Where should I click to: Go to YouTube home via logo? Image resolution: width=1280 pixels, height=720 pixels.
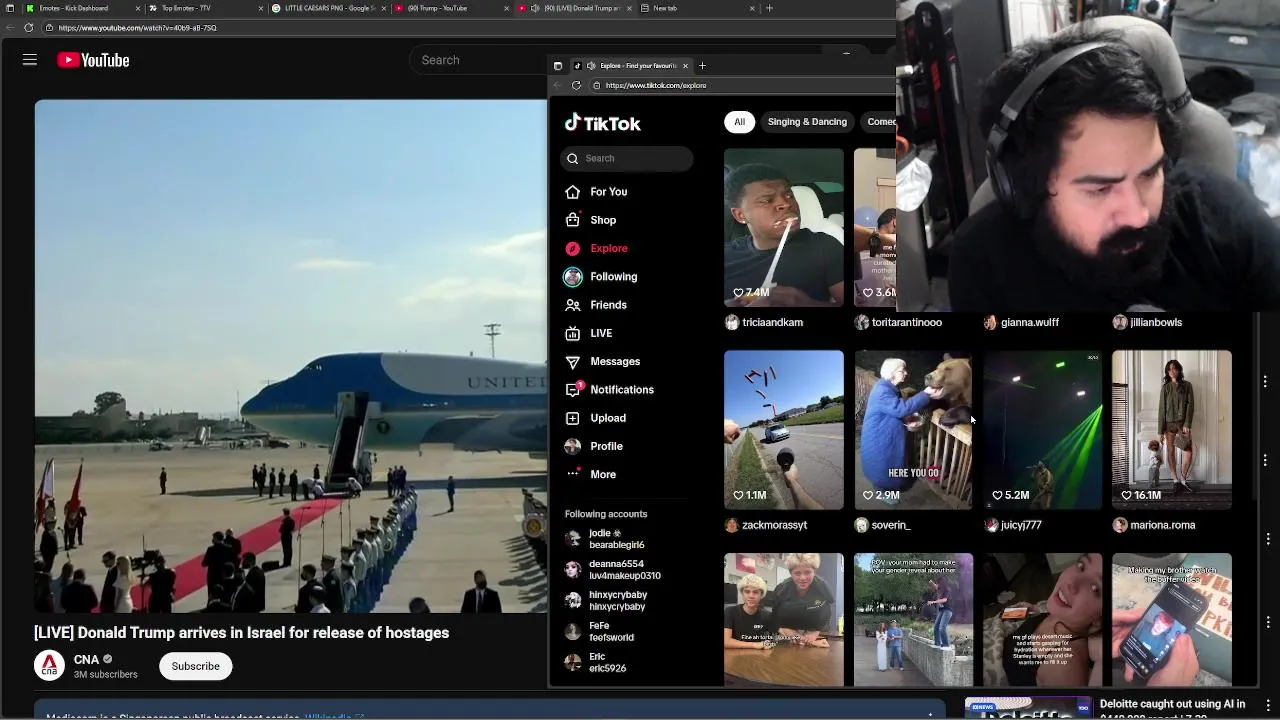[93, 60]
